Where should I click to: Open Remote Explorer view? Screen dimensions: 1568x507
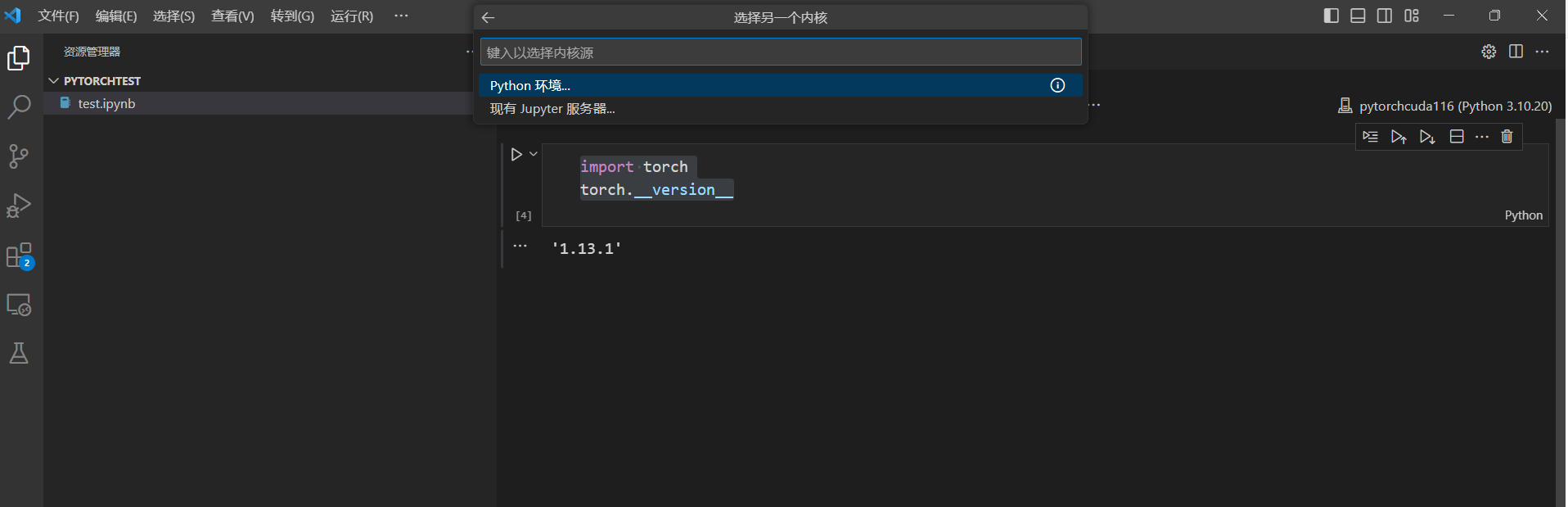click(x=19, y=305)
